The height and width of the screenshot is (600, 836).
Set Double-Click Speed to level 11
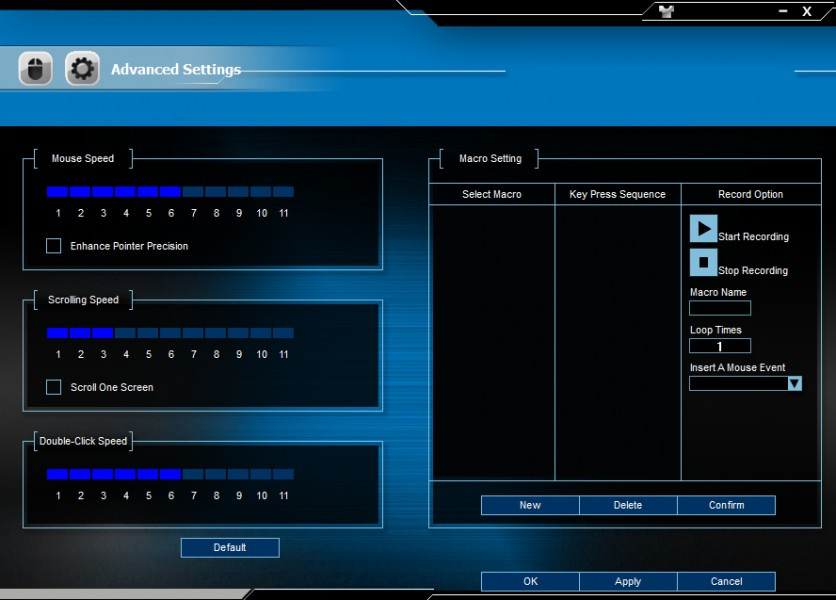tap(284, 473)
